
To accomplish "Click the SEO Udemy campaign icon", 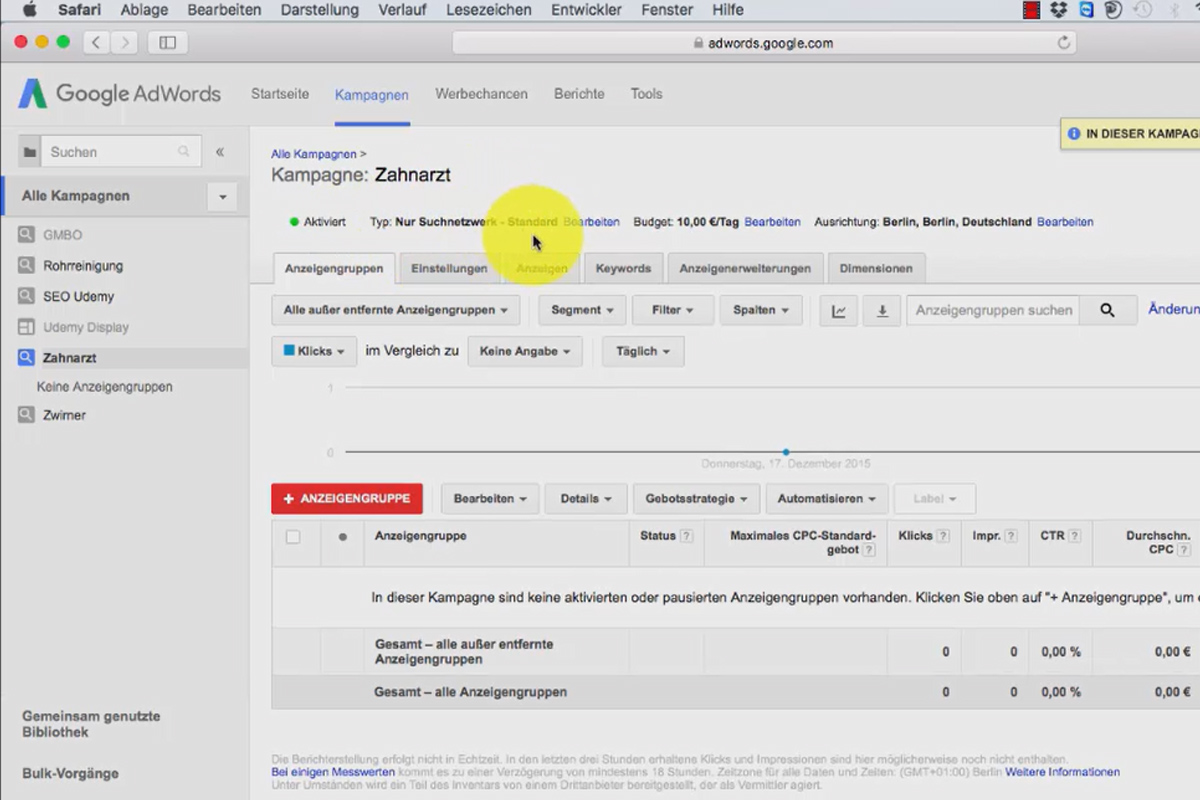I will (26, 296).
